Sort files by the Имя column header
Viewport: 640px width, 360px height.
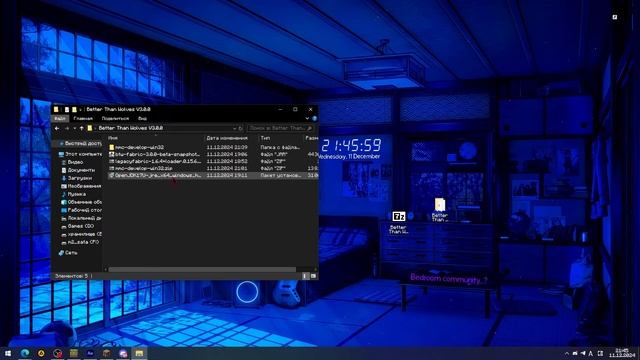click(x=113, y=138)
